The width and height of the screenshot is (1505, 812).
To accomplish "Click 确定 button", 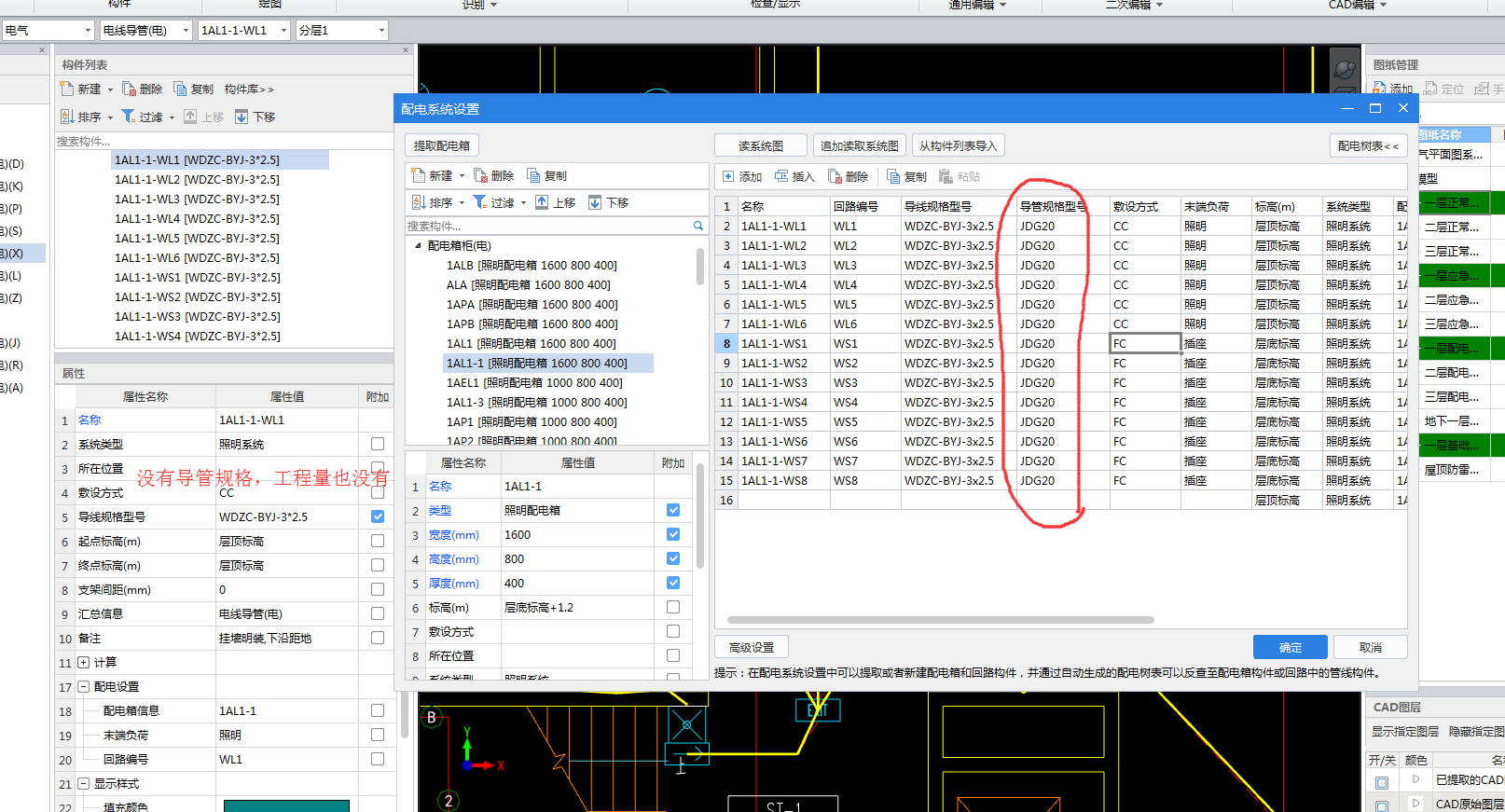I will pos(1291,647).
